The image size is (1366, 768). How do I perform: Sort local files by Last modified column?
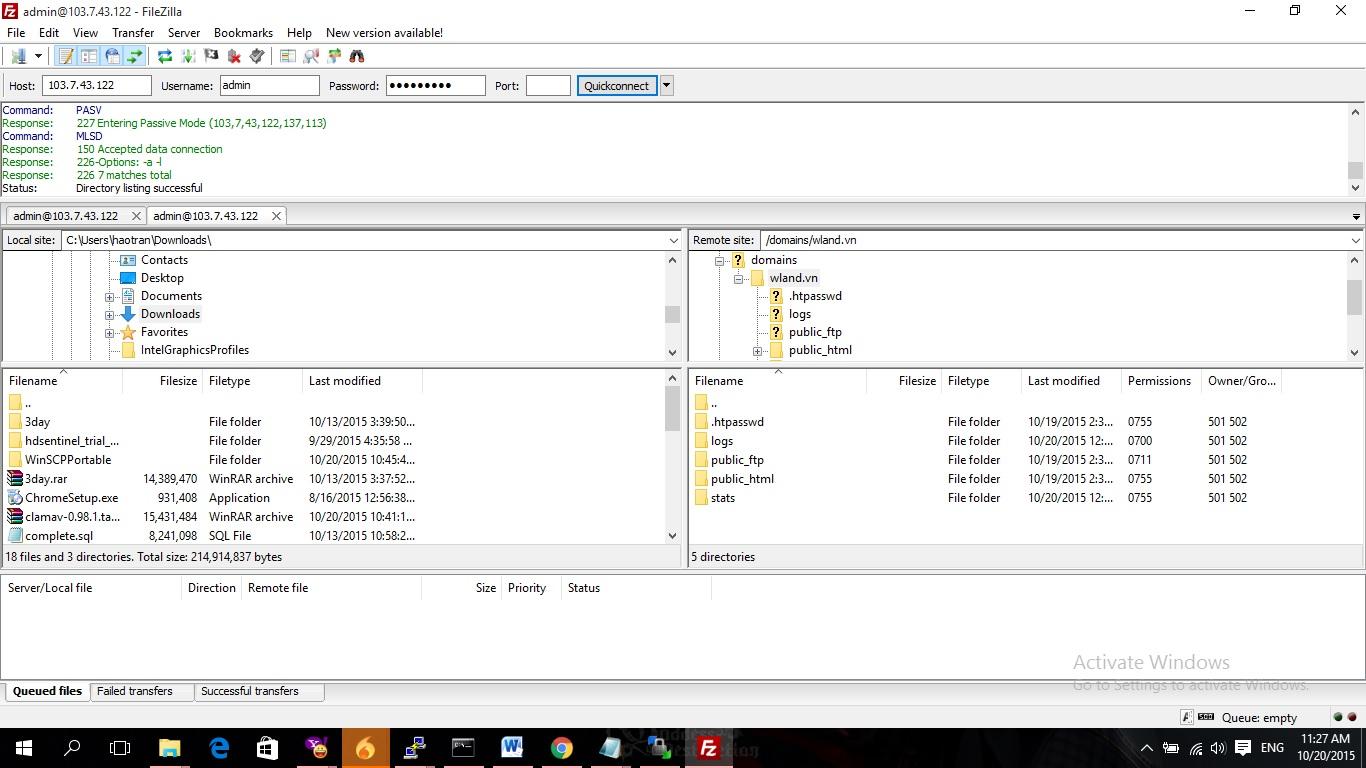tap(362, 381)
